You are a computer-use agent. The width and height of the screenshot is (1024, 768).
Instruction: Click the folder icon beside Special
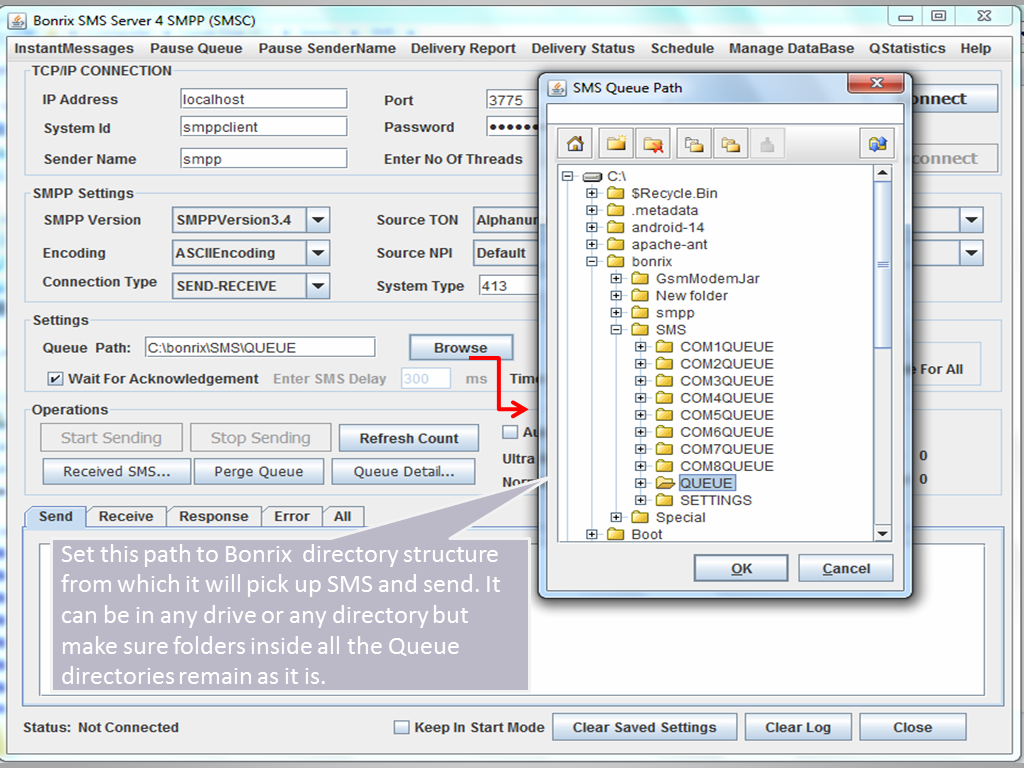pyautogui.click(x=640, y=517)
